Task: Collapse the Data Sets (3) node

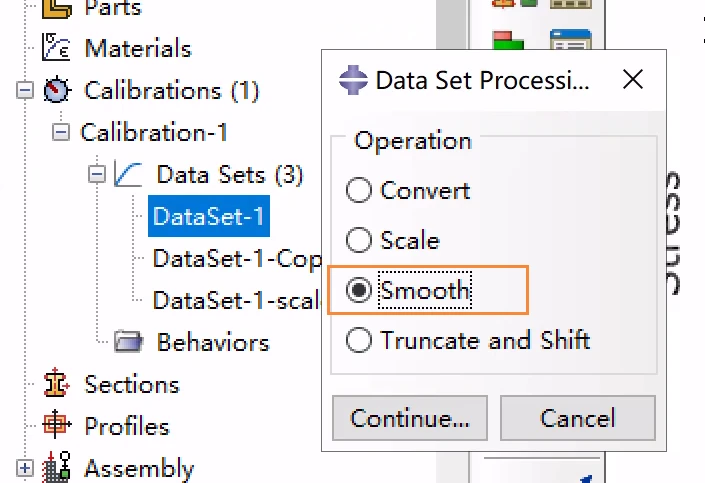Action: pyautogui.click(x=97, y=174)
